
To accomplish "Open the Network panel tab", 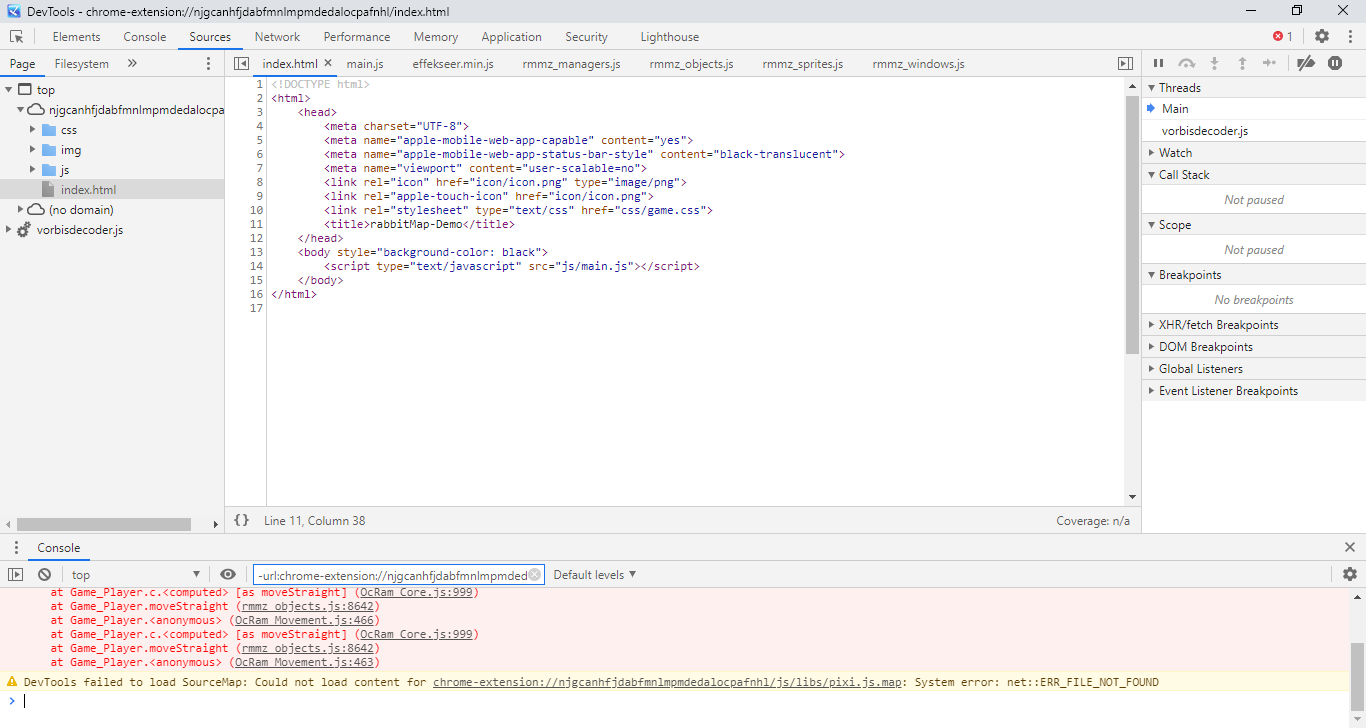I will 277,37.
